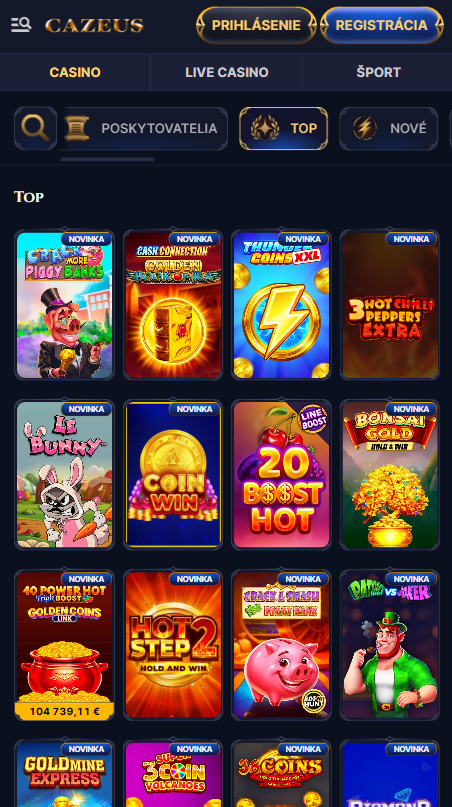Switch to the Šport tab
The width and height of the screenshot is (452, 807).
point(378,72)
